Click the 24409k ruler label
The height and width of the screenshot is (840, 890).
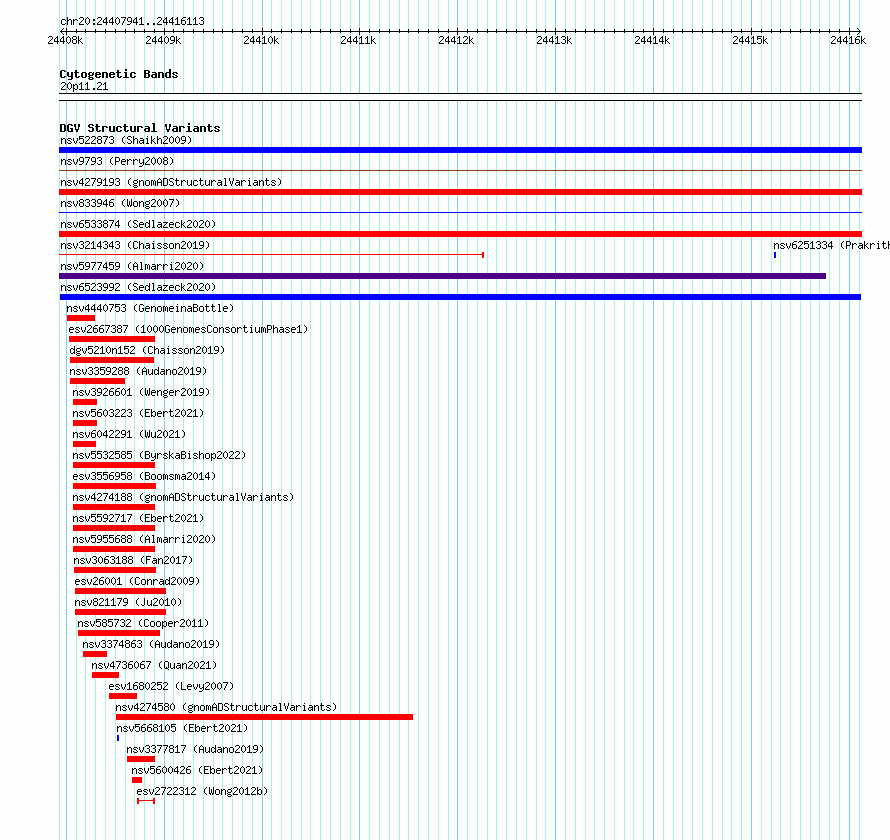point(163,40)
